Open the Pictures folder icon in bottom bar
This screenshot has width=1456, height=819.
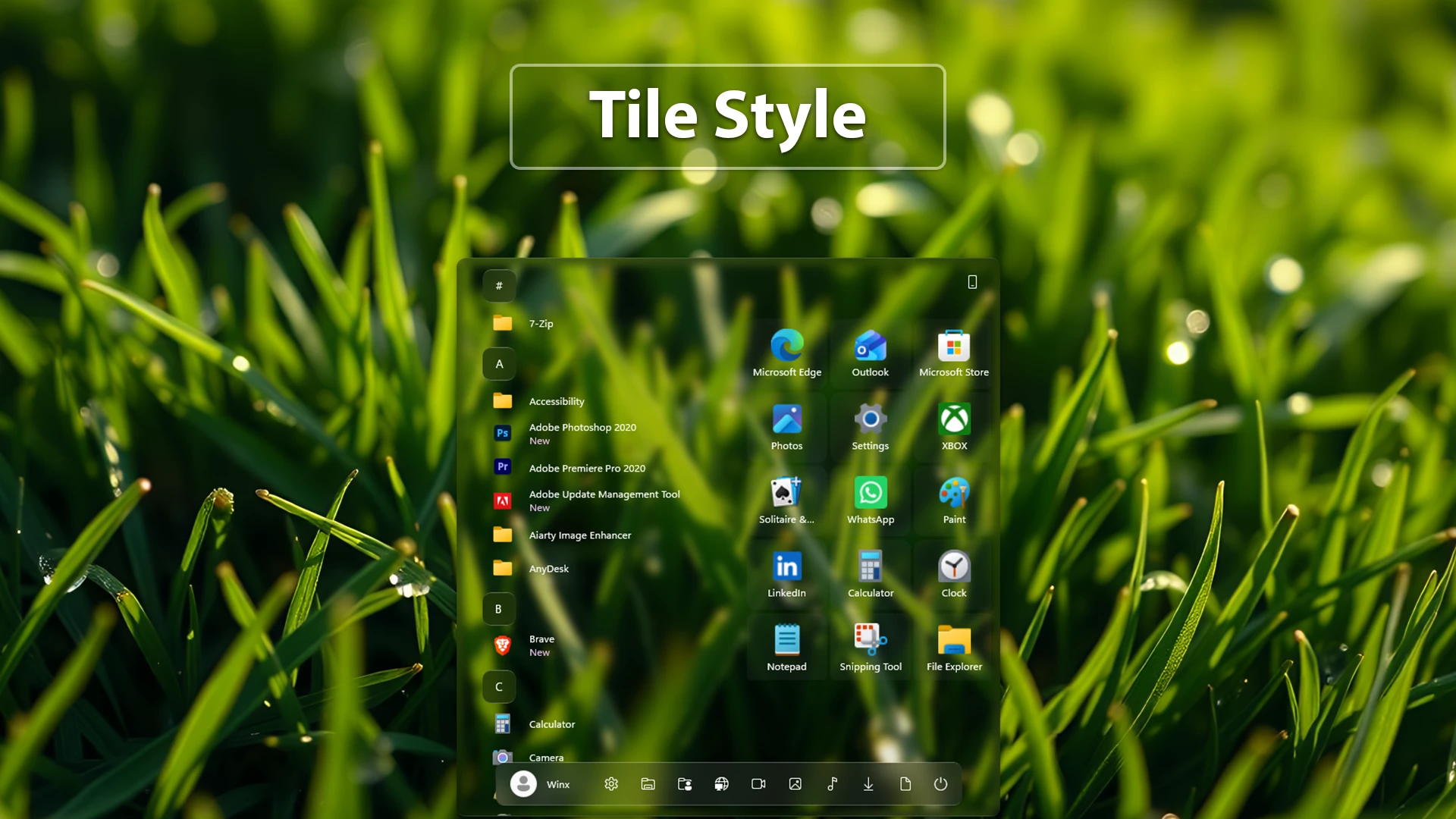[795, 784]
